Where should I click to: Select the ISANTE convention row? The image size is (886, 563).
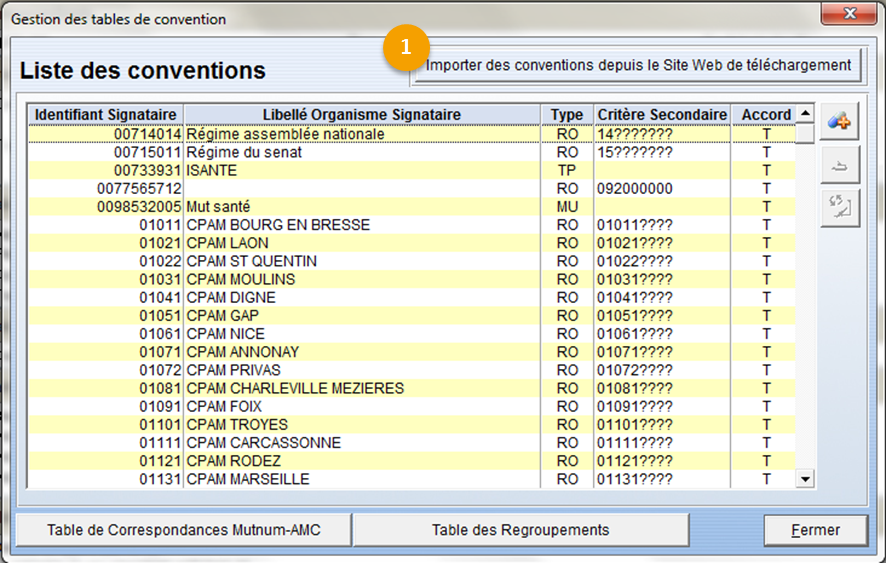click(412, 170)
